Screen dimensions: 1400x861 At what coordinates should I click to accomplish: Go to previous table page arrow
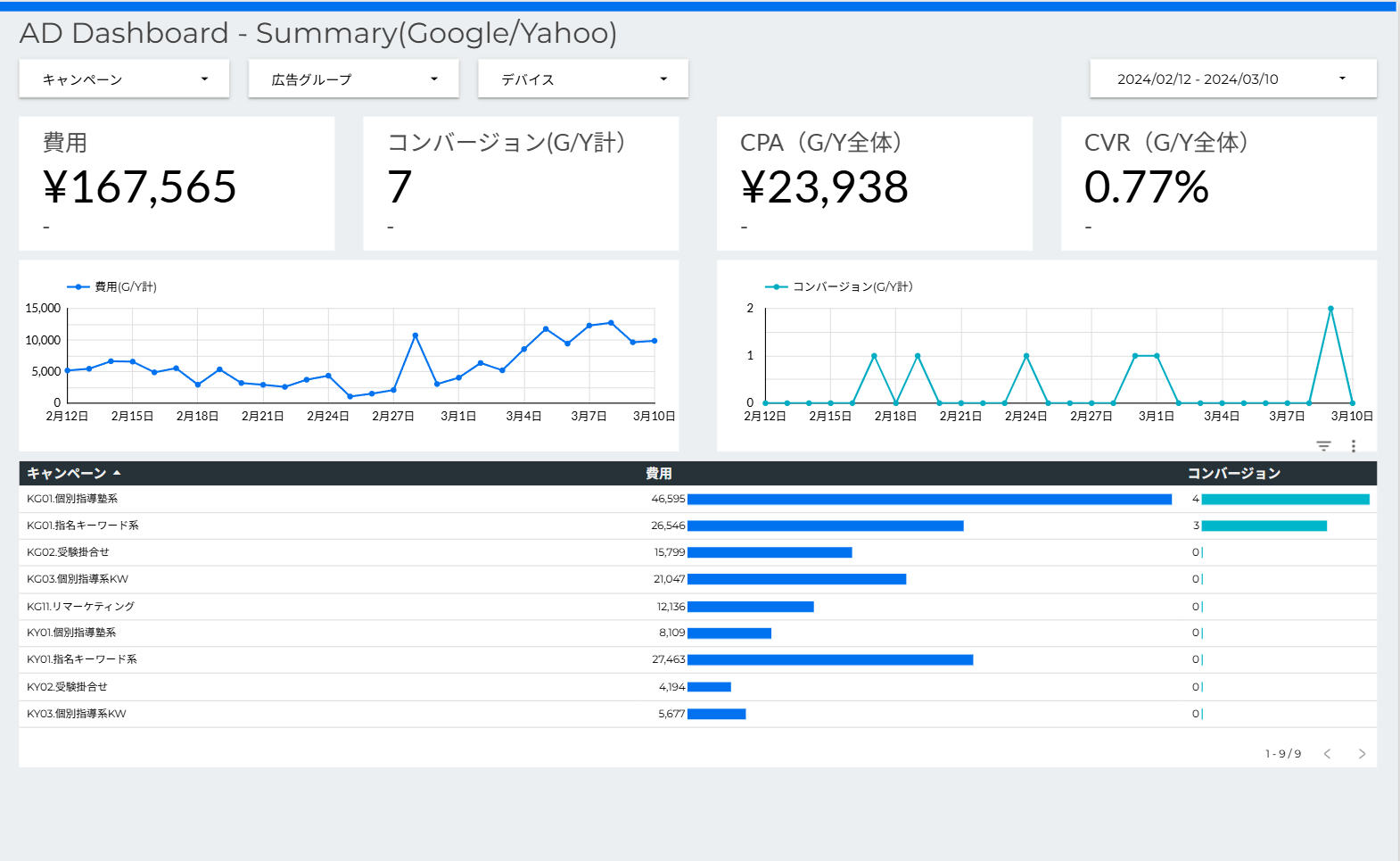click(1327, 754)
